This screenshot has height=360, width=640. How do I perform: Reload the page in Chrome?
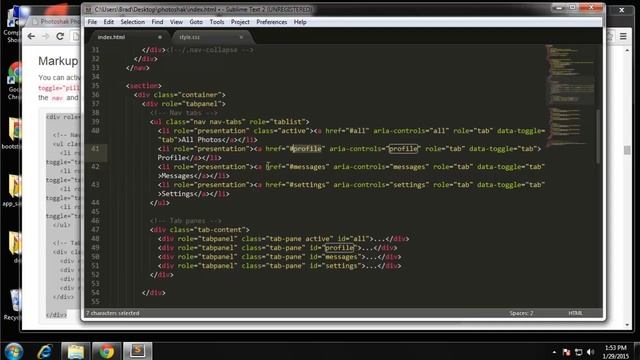(x=60, y=36)
